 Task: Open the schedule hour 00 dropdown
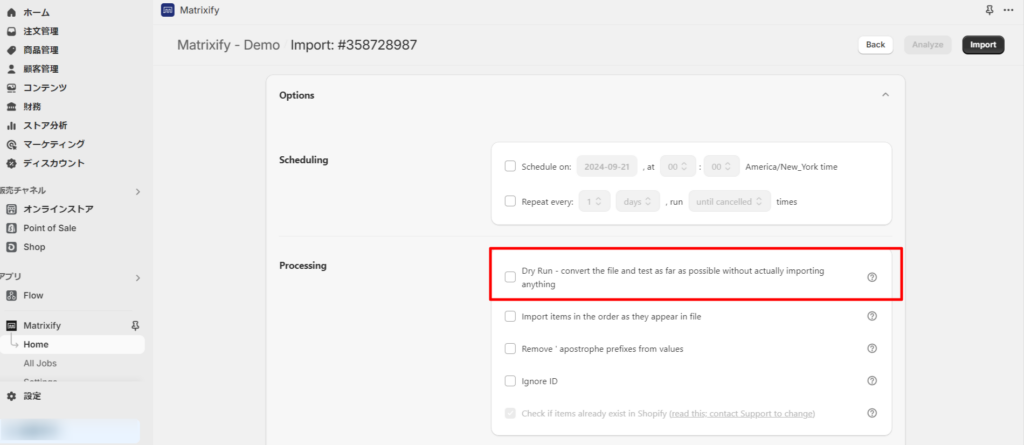[x=677, y=167]
